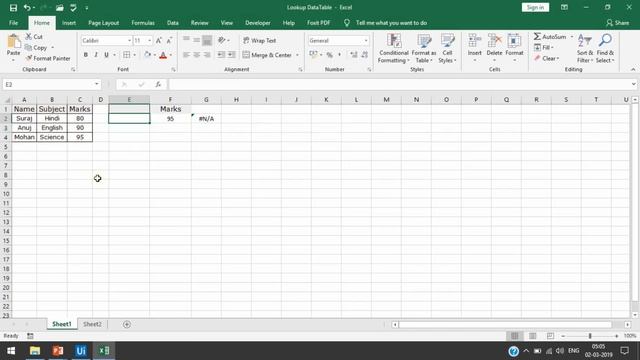Viewport: 640px width, 360px height.
Task: Open Cell Styles gallery
Action: pyautogui.click(x=447, y=49)
